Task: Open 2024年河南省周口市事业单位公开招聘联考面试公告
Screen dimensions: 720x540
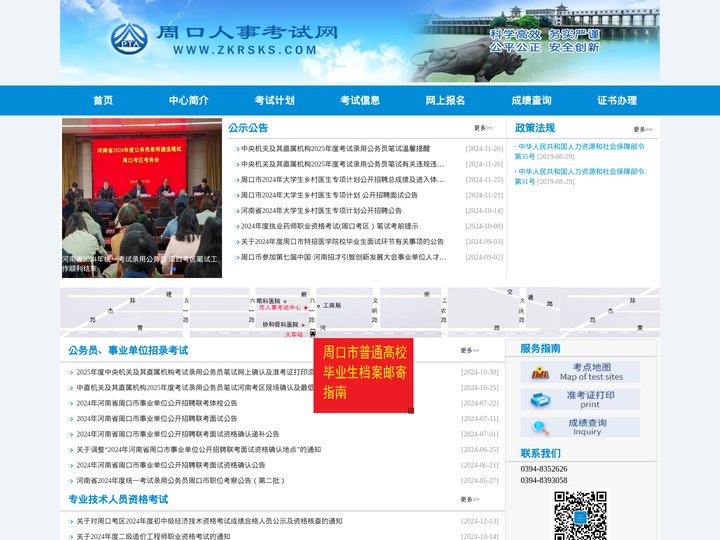Action: click(157, 419)
